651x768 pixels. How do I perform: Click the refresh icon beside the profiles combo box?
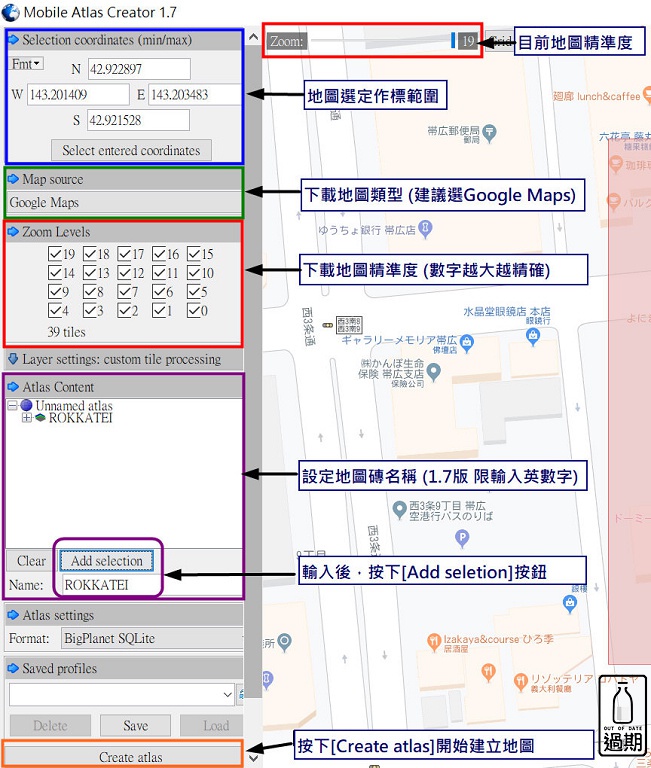[240, 695]
